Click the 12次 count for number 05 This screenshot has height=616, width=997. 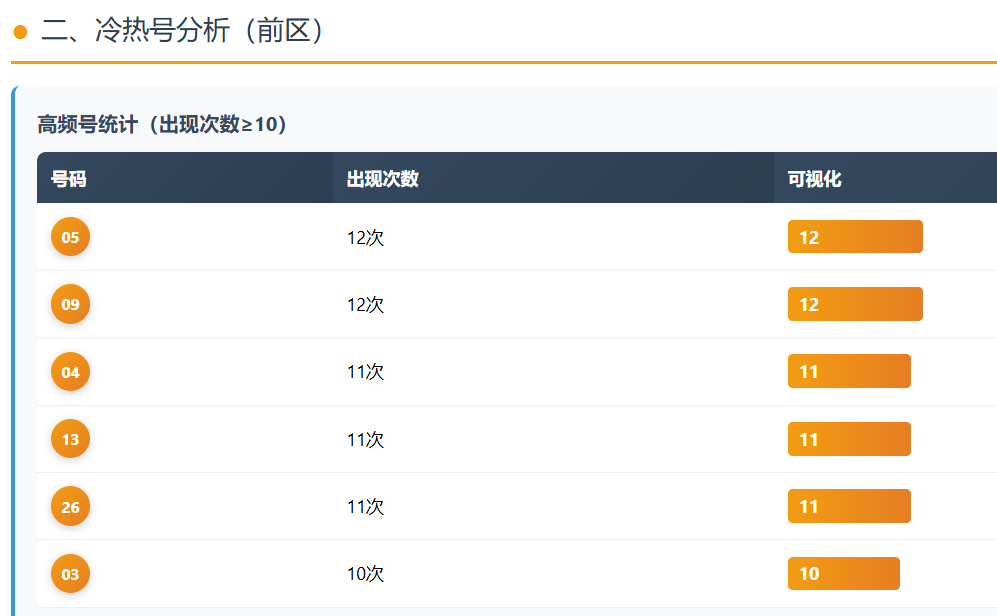pos(365,237)
